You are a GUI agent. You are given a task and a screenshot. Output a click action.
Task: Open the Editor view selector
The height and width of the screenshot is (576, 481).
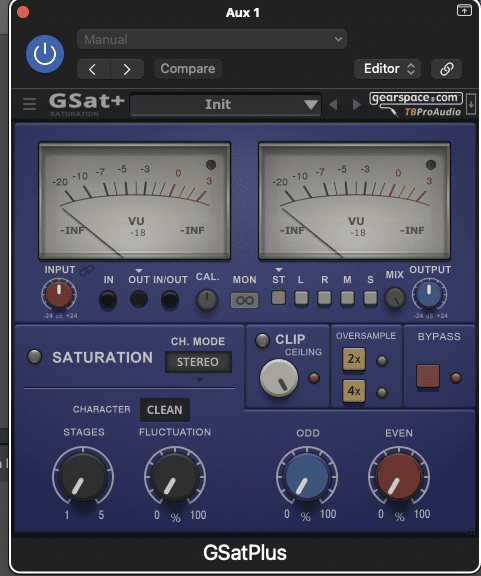tap(387, 69)
